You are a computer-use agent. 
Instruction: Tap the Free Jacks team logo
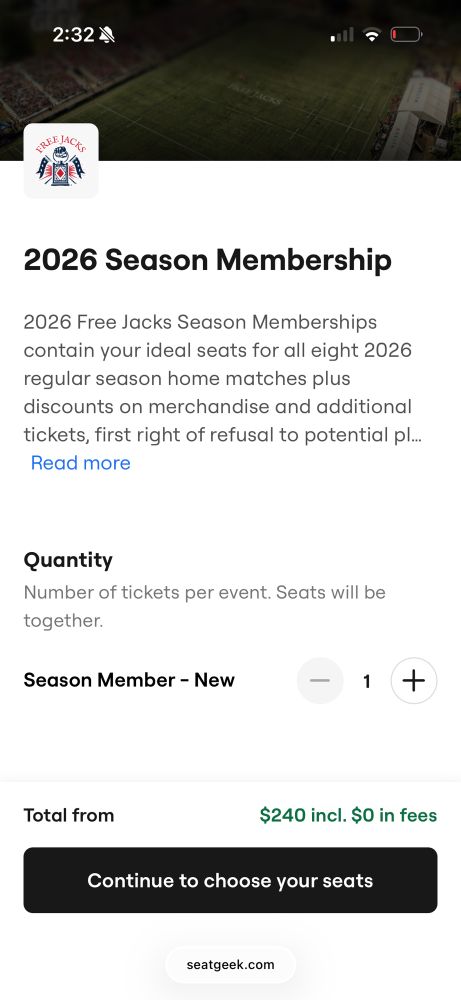point(61,161)
